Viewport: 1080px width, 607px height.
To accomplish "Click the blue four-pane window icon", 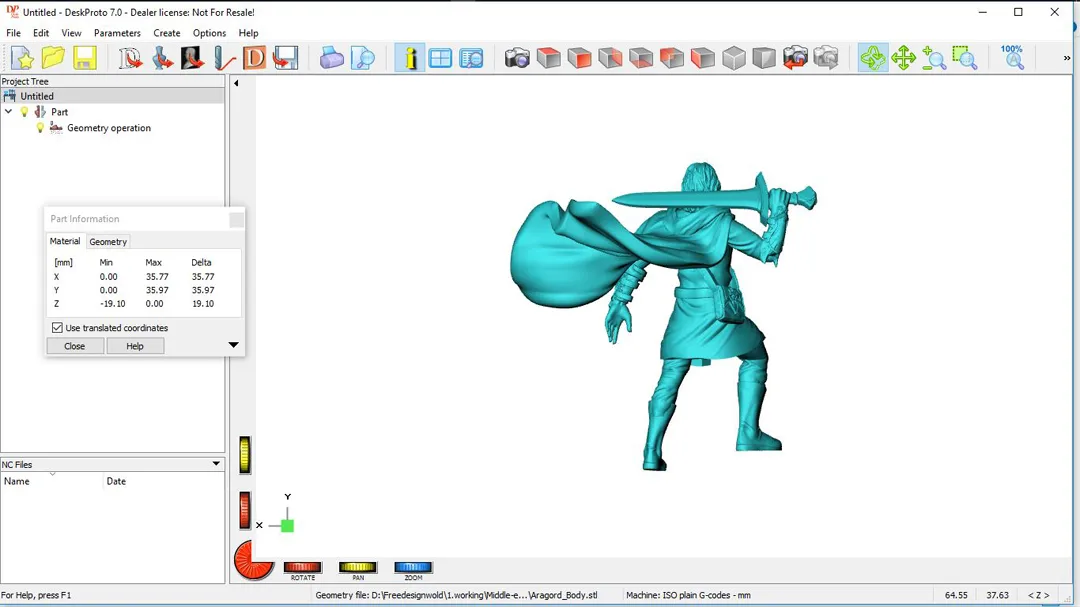I will point(440,58).
